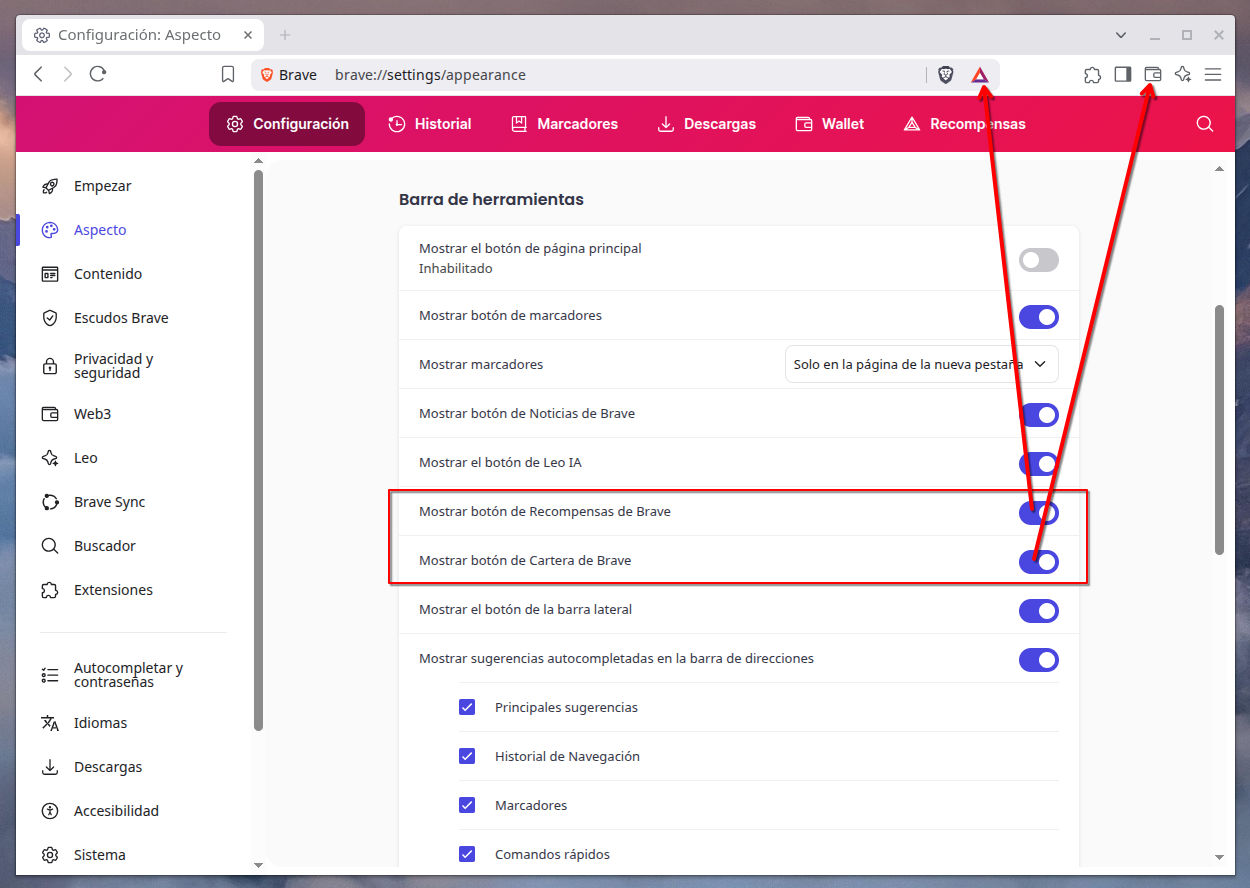Click the forward navigation arrow

click(68, 74)
